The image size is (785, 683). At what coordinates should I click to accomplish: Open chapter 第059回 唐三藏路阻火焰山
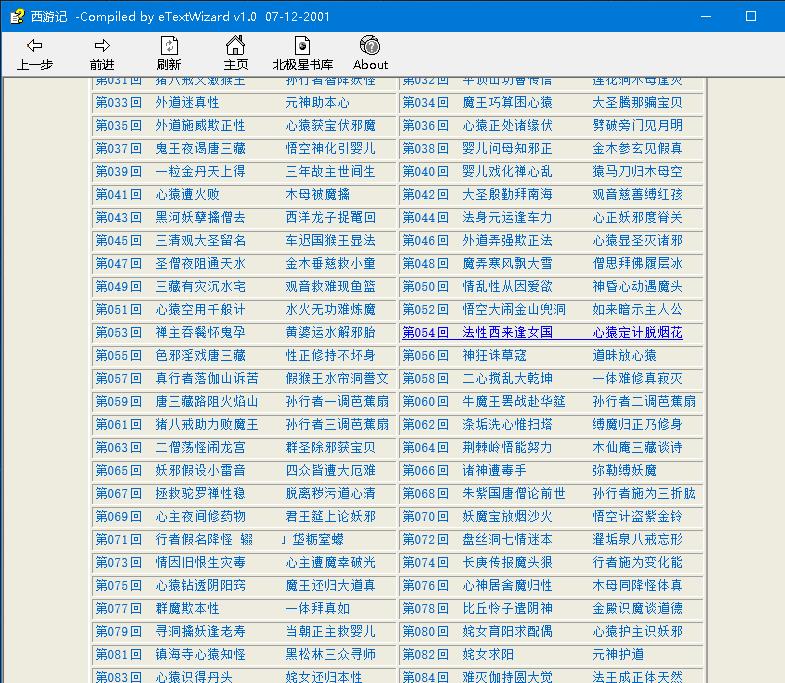click(242, 402)
